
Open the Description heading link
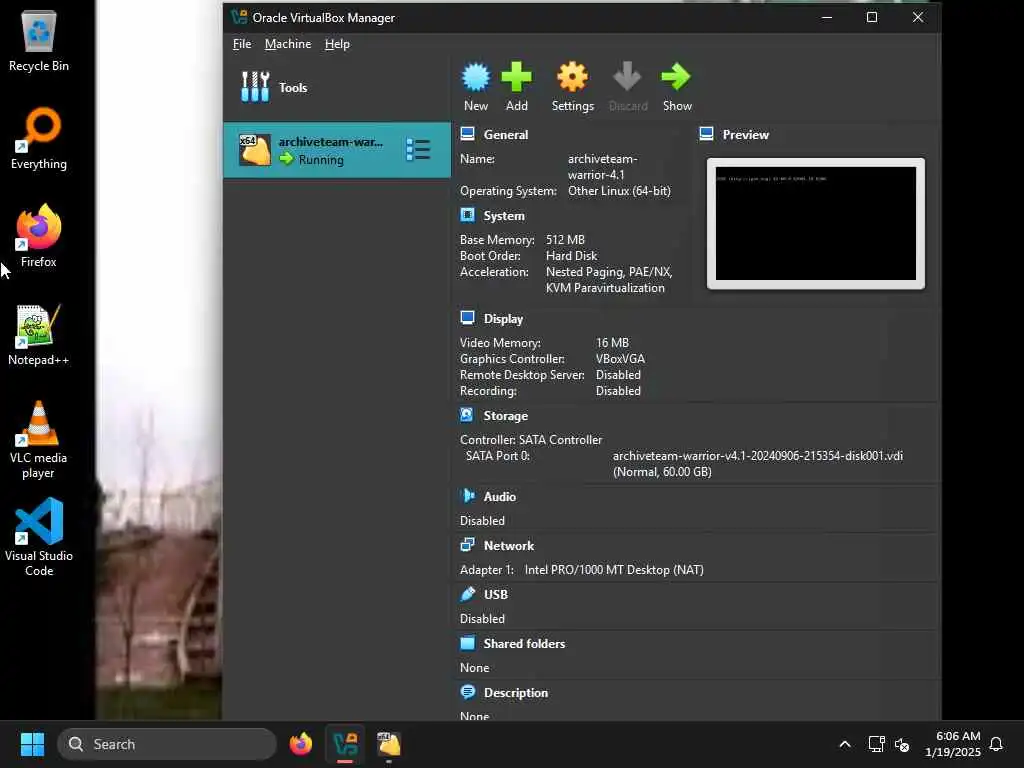[x=516, y=692]
